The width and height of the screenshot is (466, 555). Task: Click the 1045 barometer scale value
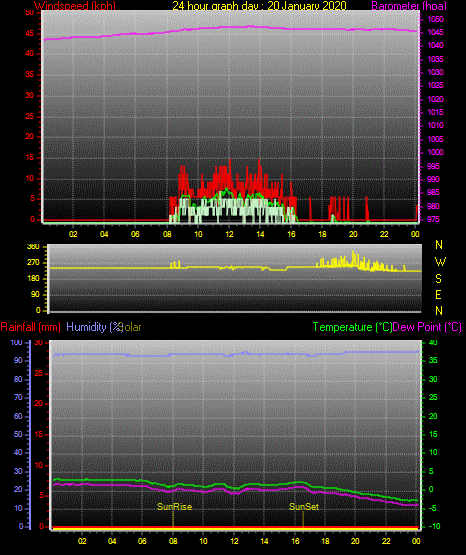435,33
